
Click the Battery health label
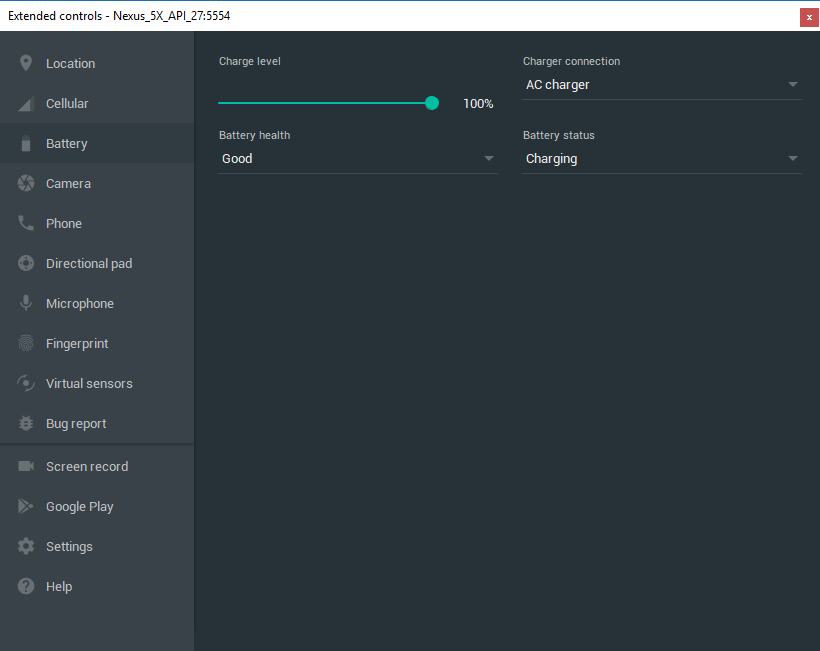pyautogui.click(x=254, y=135)
